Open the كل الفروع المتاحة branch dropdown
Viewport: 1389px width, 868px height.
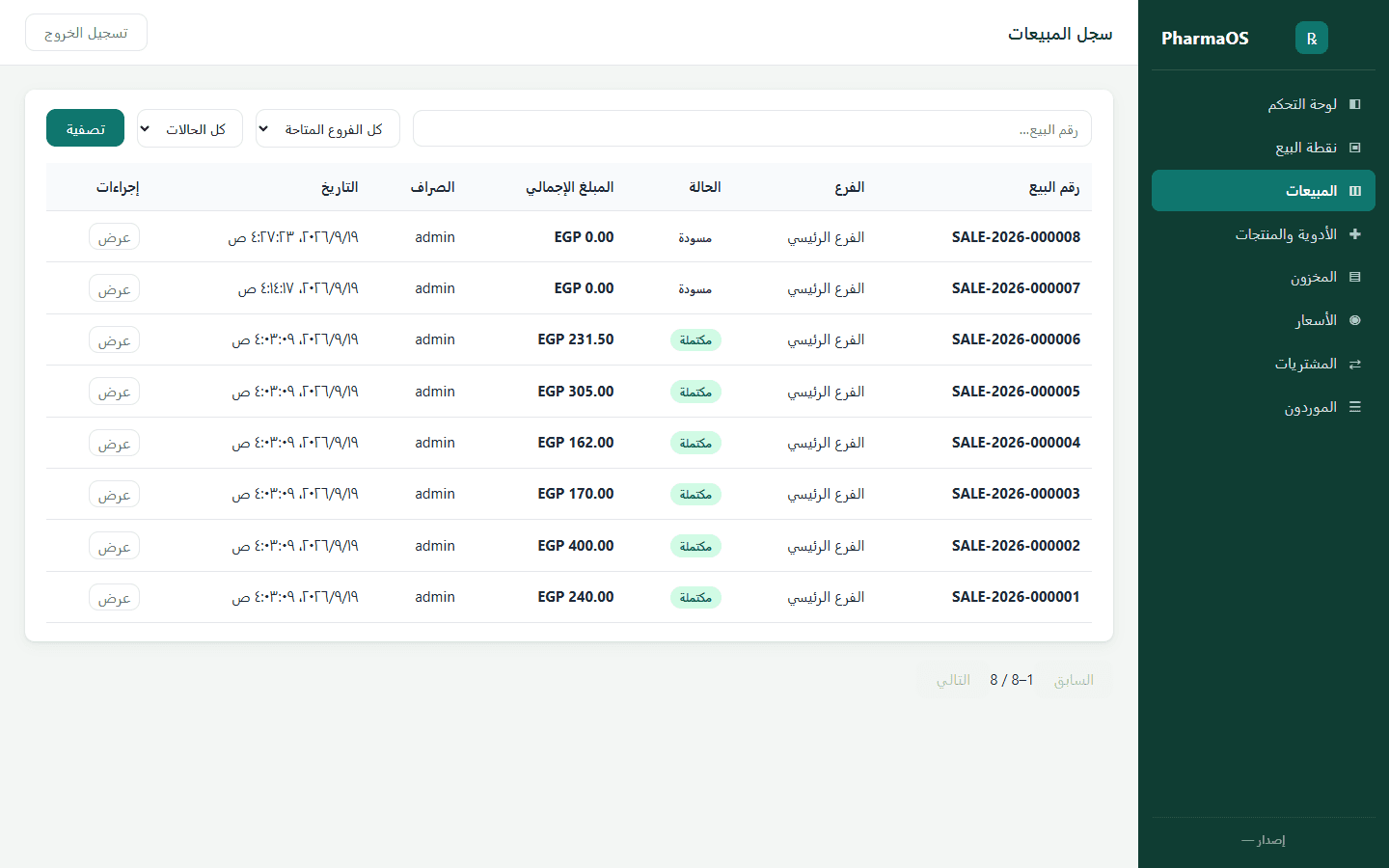coord(328,129)
